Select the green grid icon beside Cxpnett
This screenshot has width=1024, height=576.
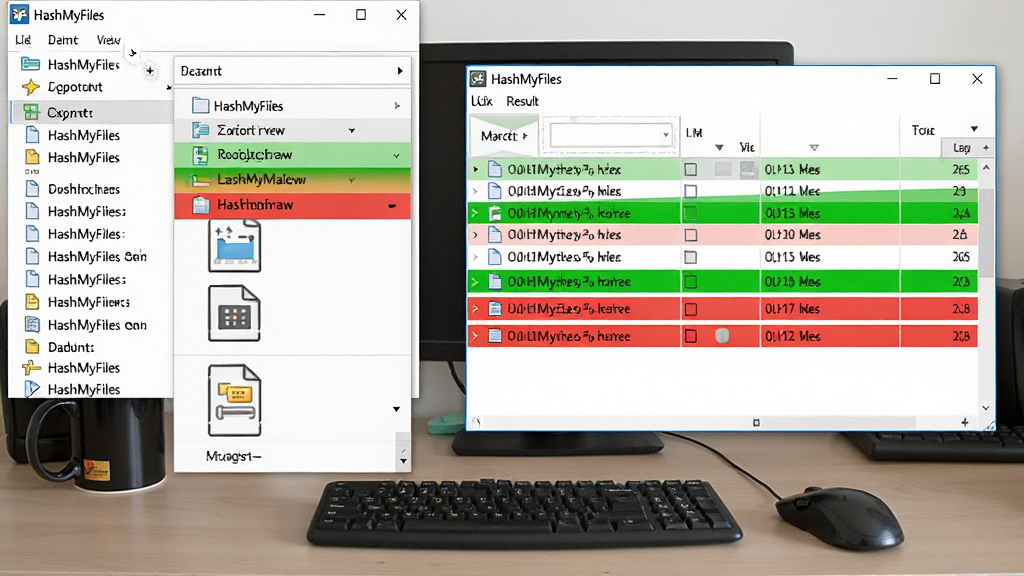click(31, 112)
